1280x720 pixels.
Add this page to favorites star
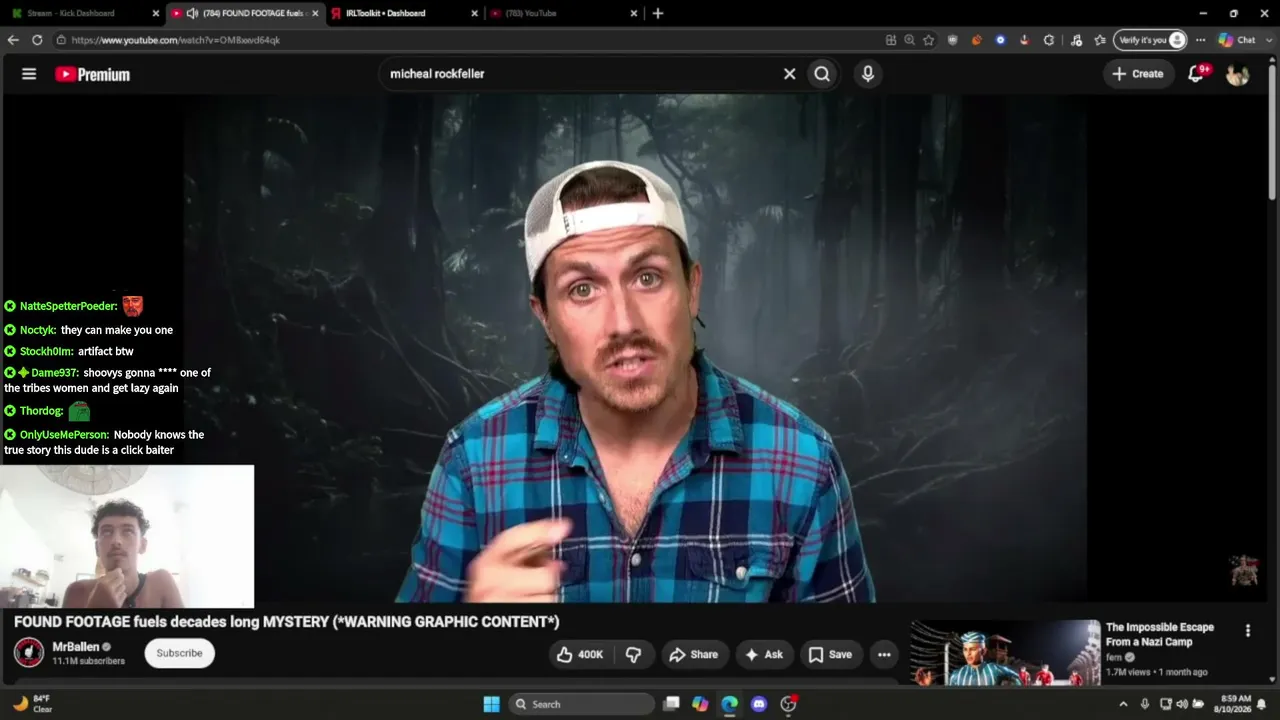coord(929,40)
